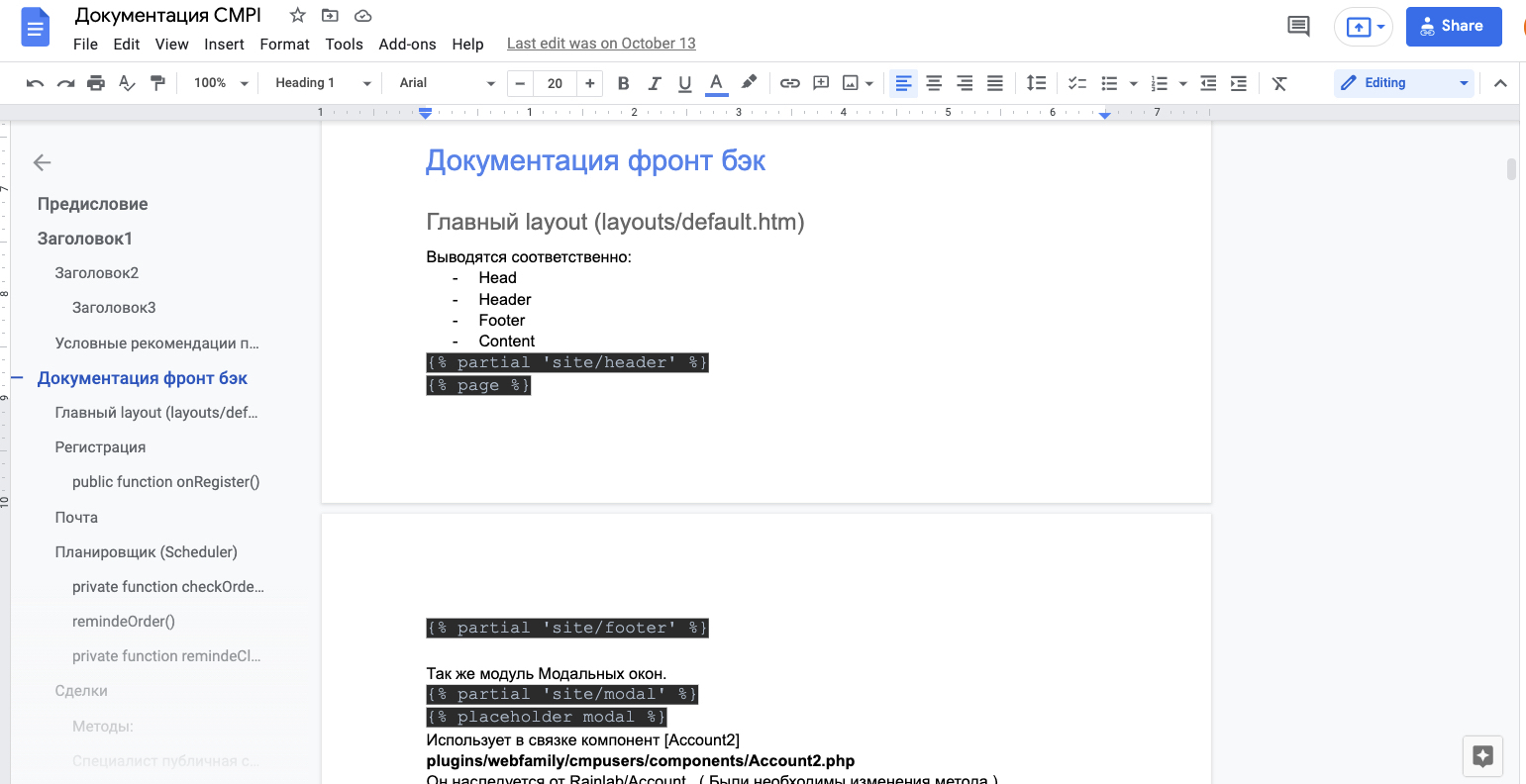Open the Format menu
Screen dimensions: 1526x784
point(285,44)
